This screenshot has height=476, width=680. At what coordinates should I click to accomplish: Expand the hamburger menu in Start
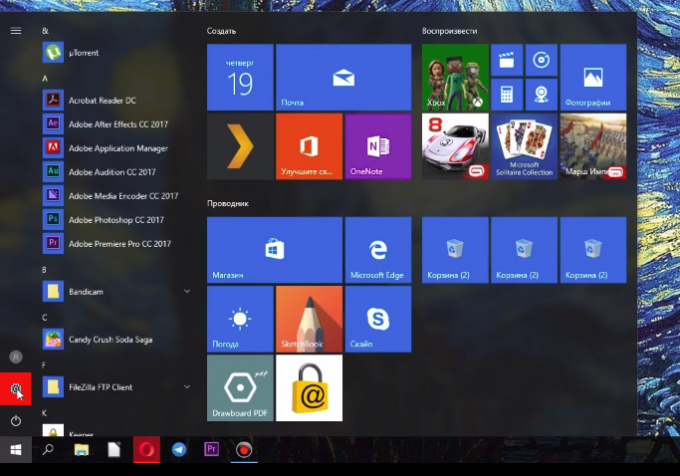[x=16, y=30]
